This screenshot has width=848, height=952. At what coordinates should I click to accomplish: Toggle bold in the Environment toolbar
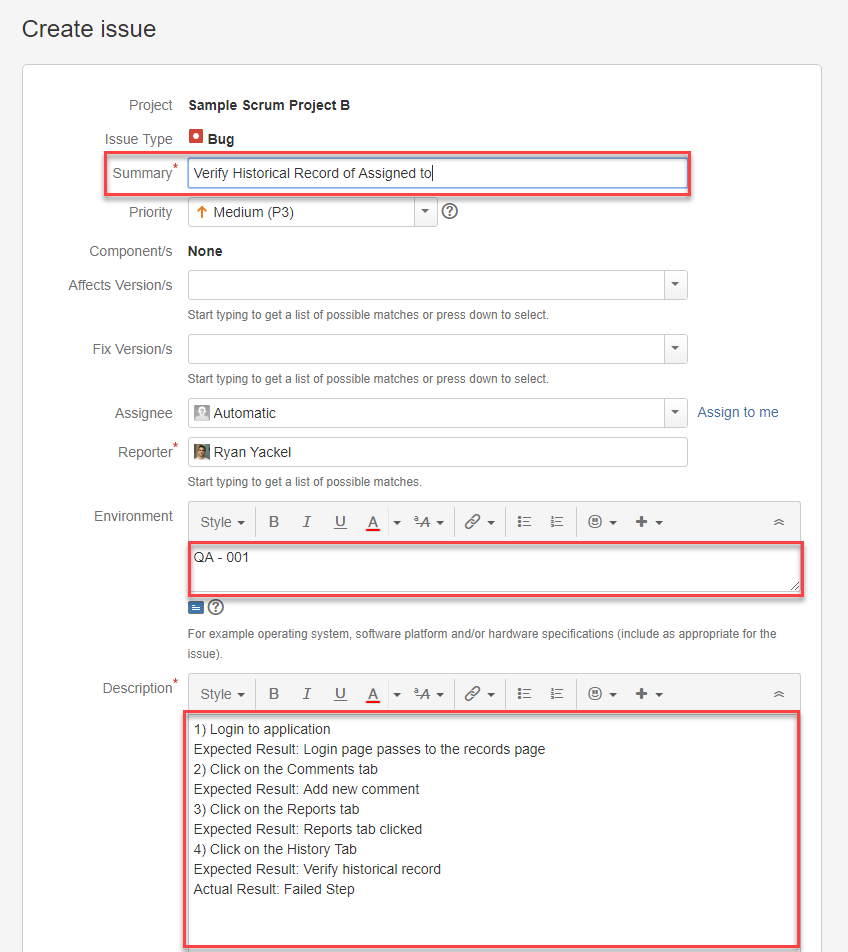click(274, 522)
